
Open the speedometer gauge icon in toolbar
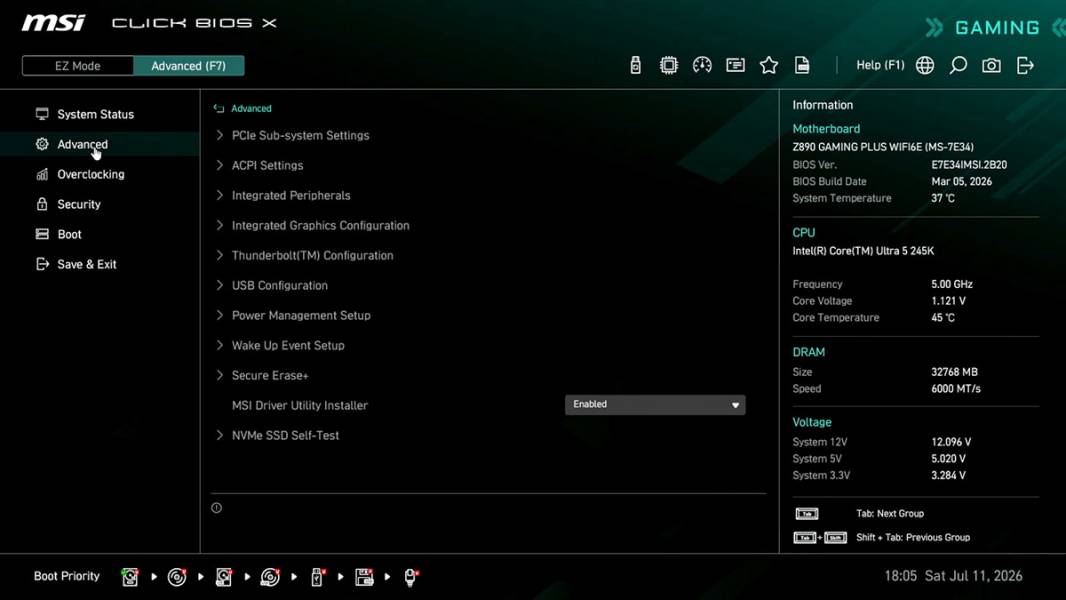point(702,65)
